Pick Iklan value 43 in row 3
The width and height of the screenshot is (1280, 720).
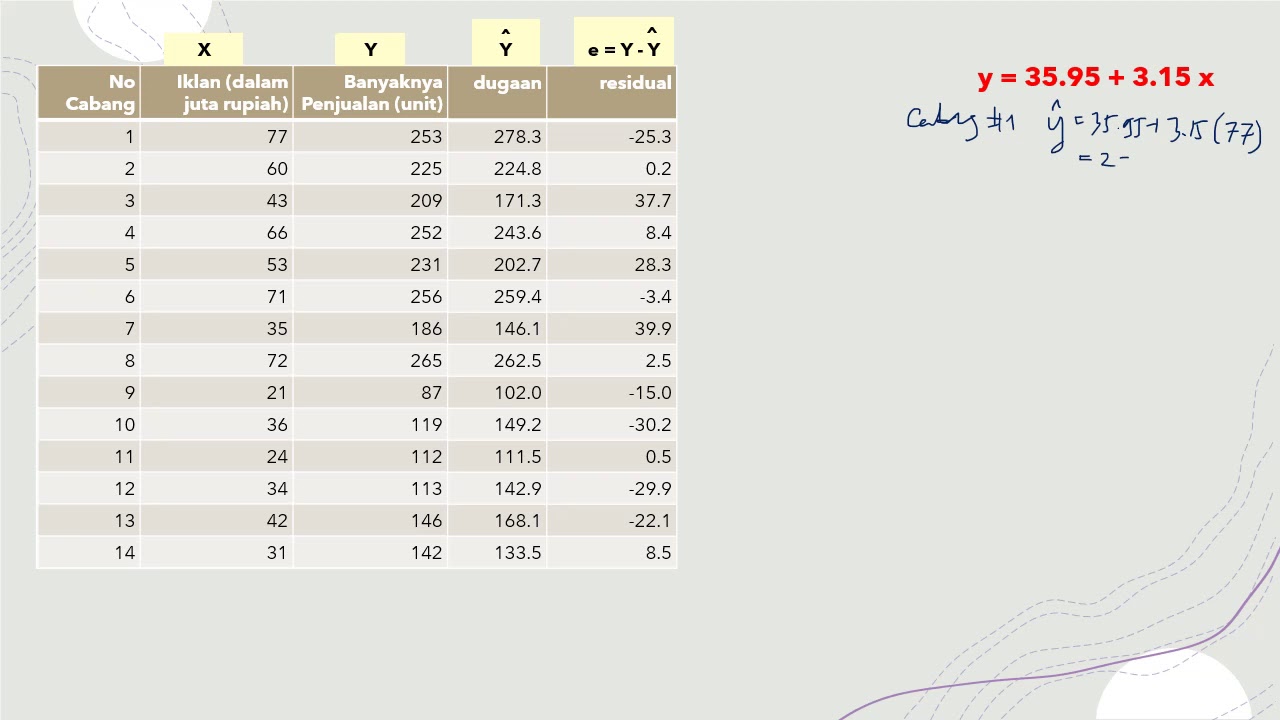click(277, 201)
